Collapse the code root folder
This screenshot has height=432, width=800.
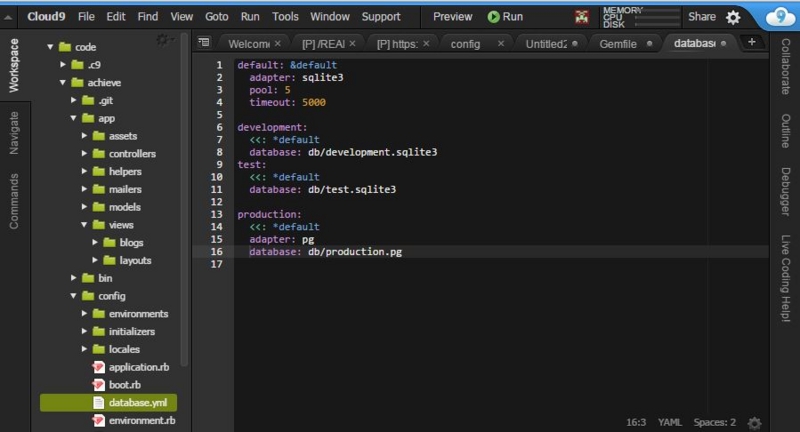tap(50, 47)
